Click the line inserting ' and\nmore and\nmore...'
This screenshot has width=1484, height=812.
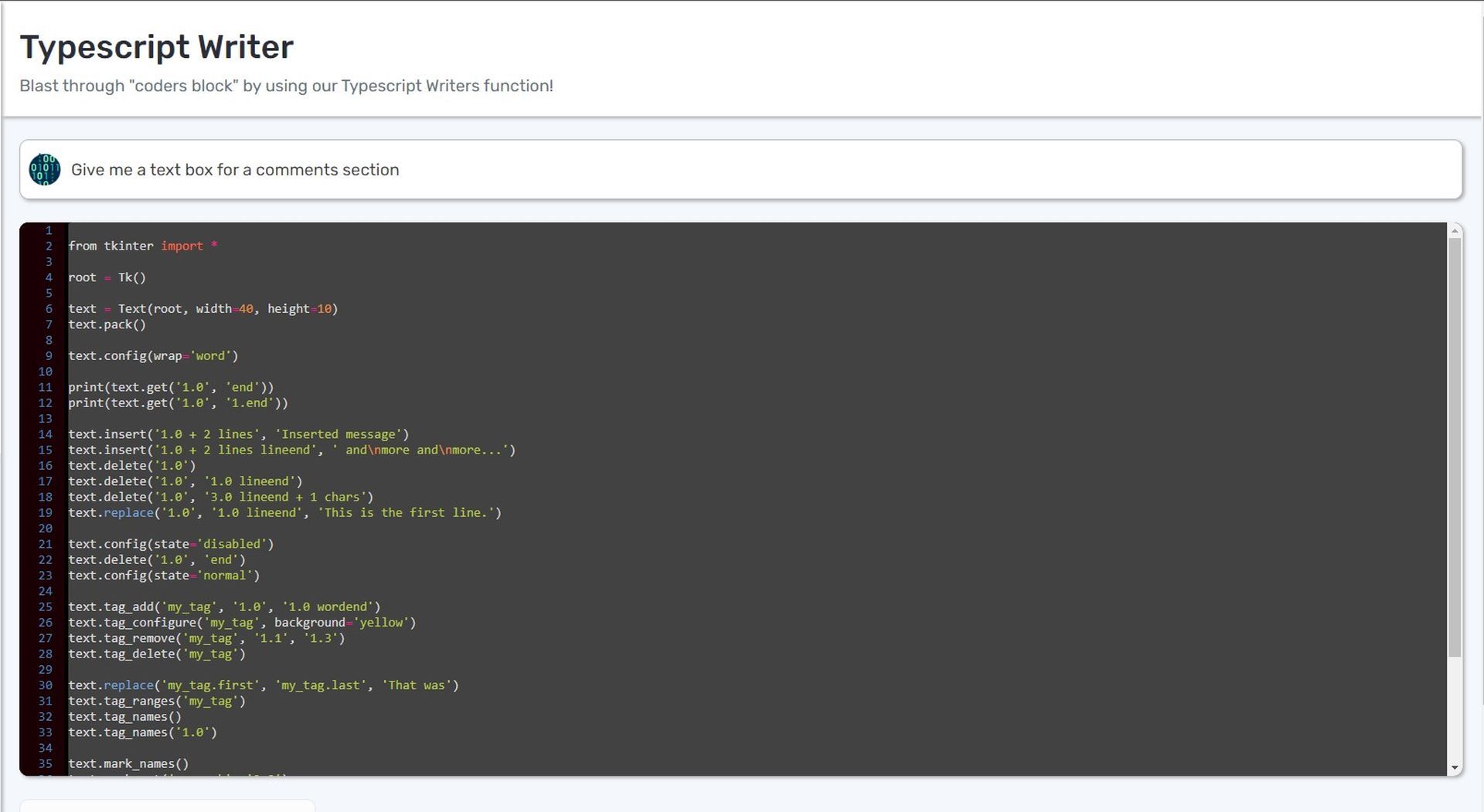click(x=291, y=450)
